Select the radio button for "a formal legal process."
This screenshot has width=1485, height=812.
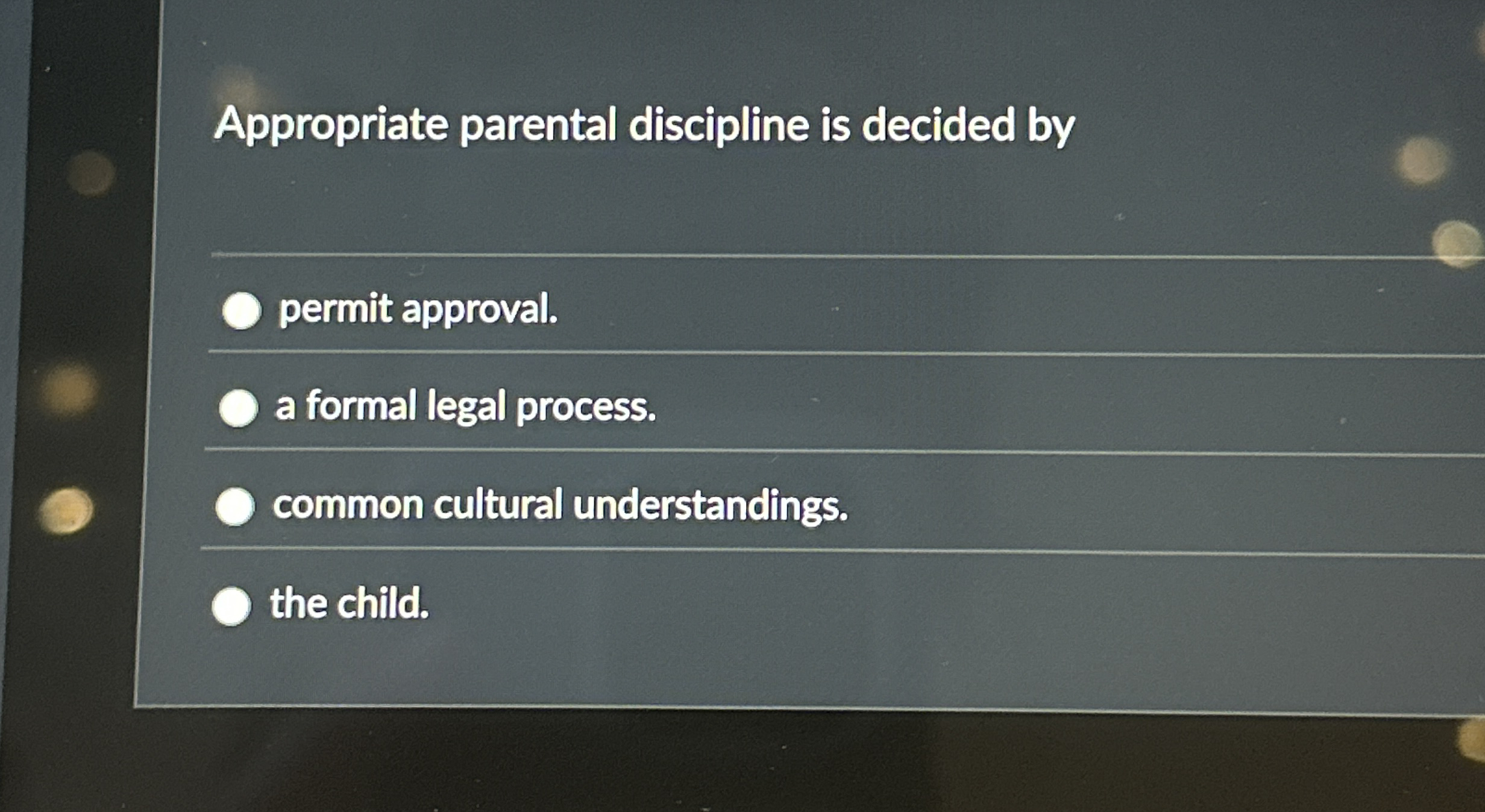pos(238,410)
